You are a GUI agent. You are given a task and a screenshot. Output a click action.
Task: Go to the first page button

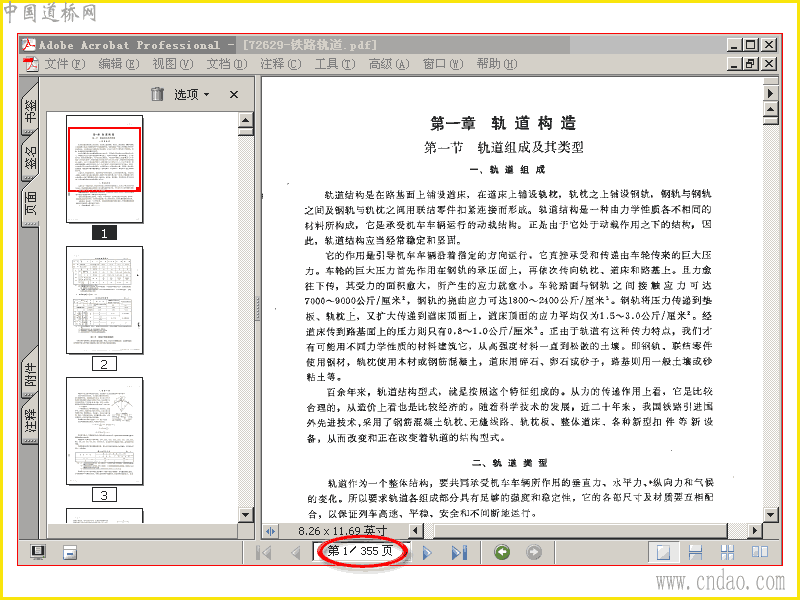tap(263, 553)
